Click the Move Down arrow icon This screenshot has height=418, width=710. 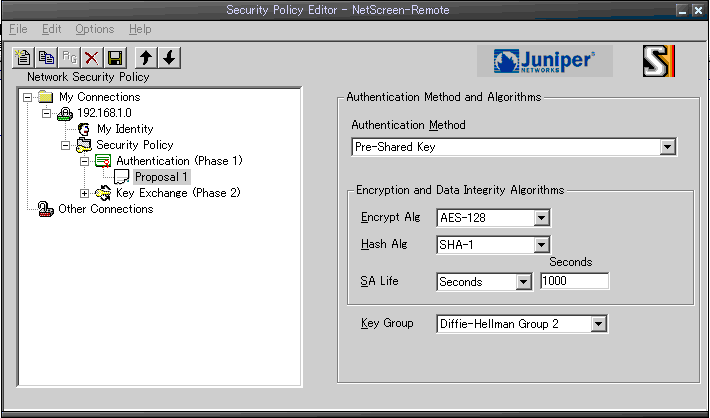169,58
